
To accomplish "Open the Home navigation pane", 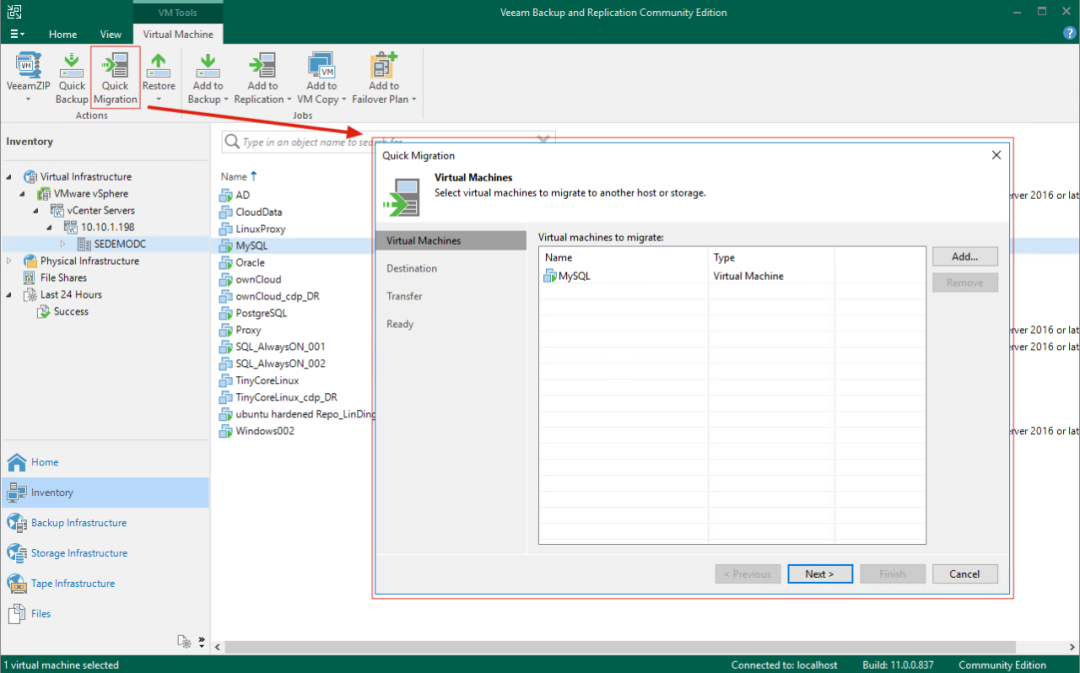I will [x=105, y=462].
